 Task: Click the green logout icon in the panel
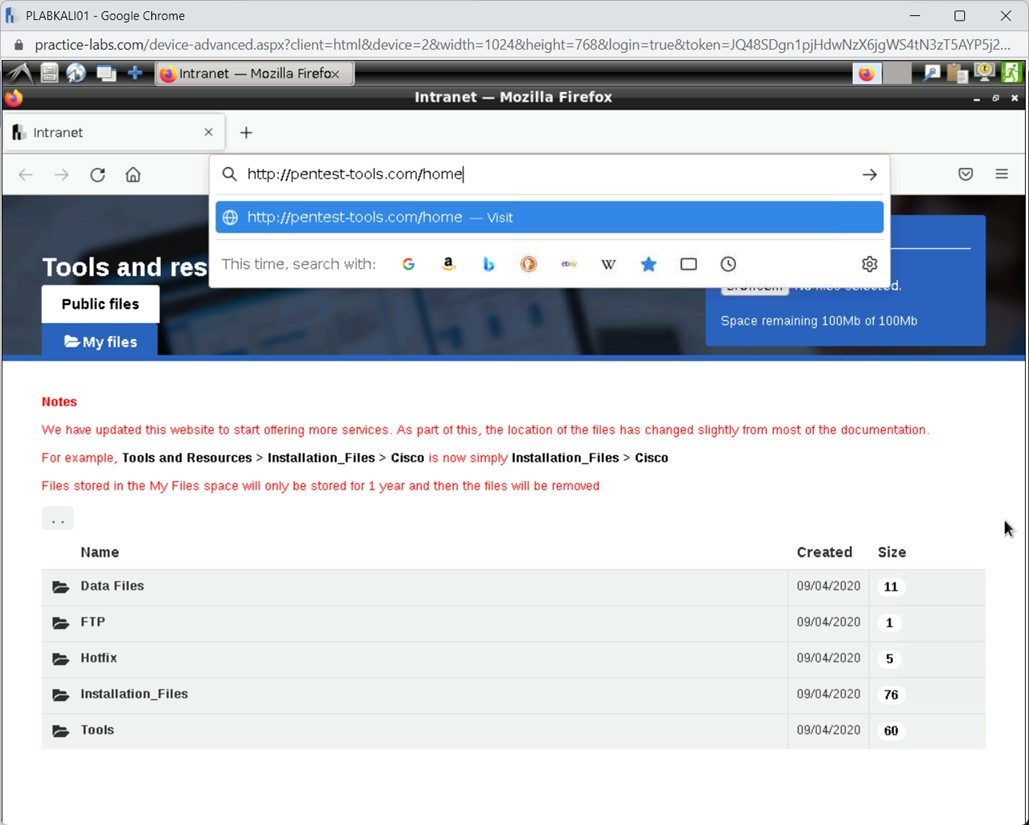[x=1010, y=72]
